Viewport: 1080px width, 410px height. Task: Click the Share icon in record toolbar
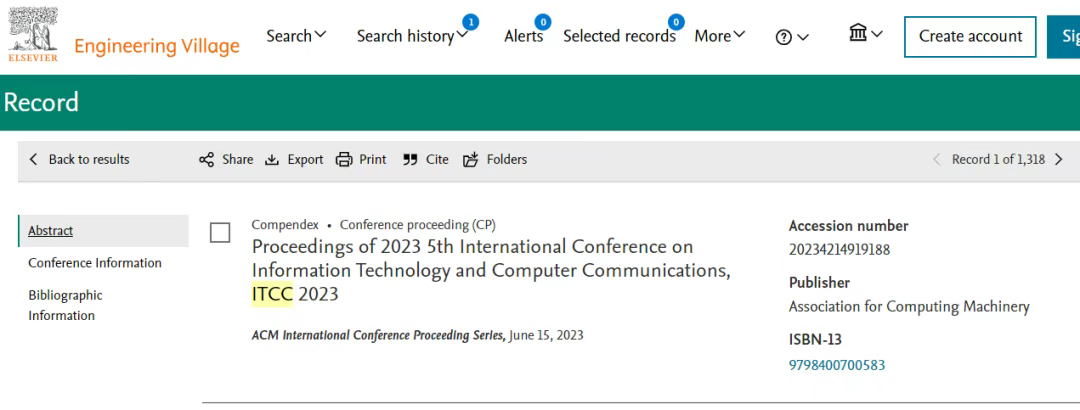coord(207,160)
